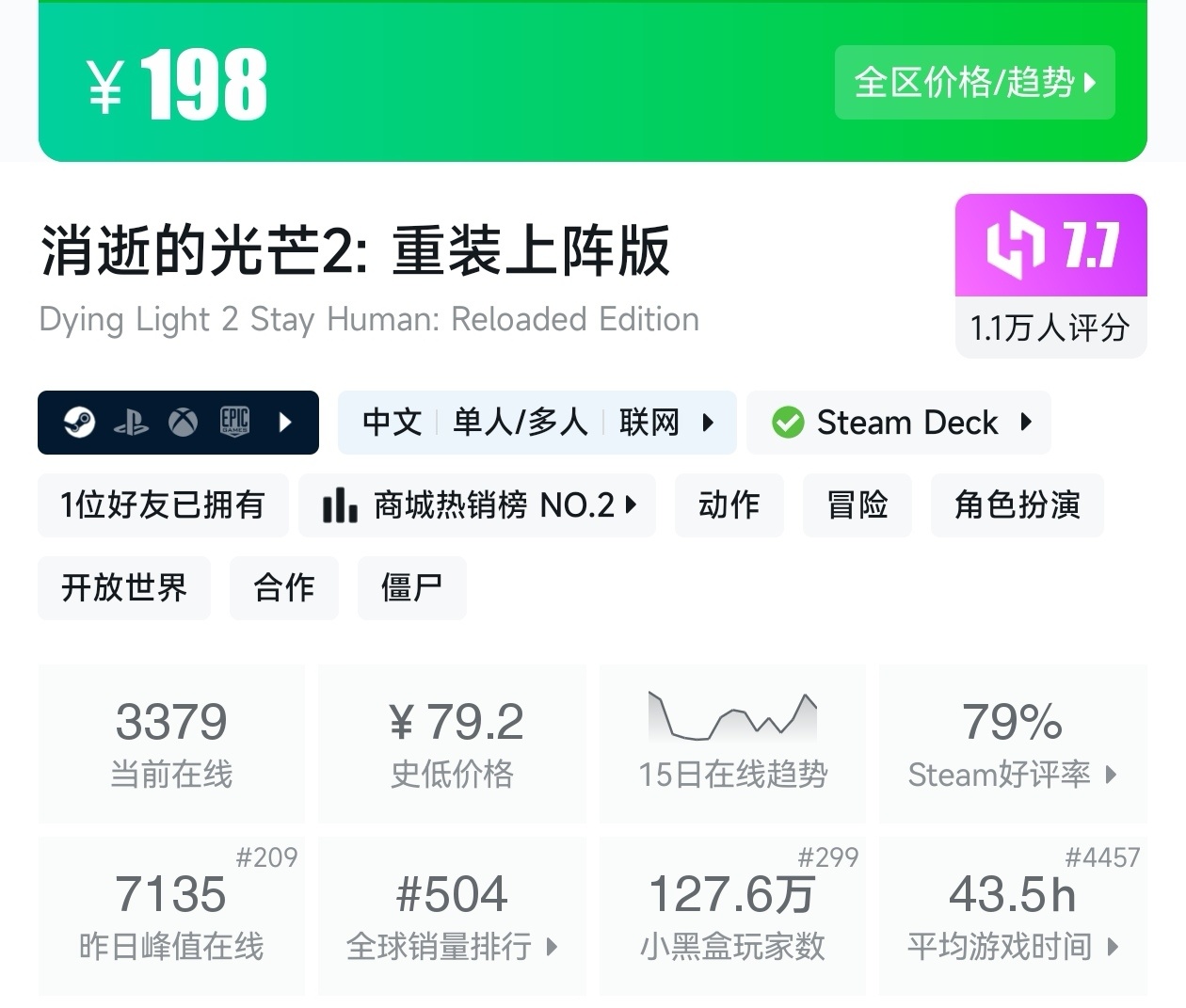The height and width of the screenshot is (1008, 1186).
Task: Expand the 中文 单人/多人 联网 details arrow
Action: click(708, 423)
